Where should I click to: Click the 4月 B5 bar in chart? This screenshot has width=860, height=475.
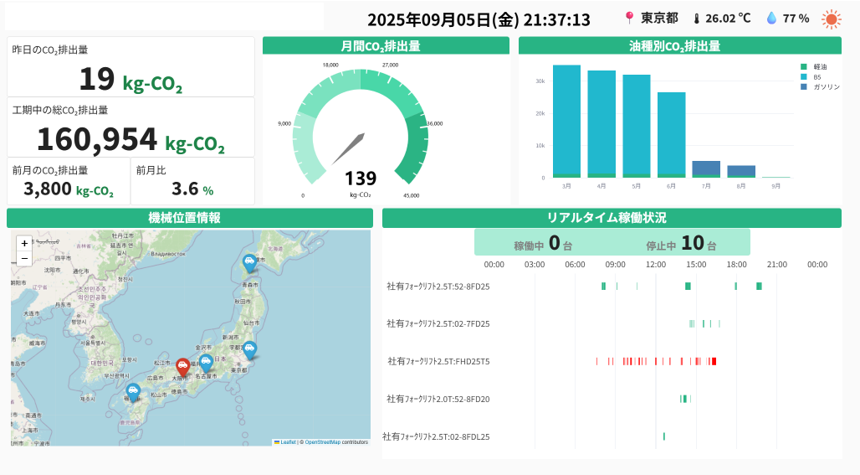pyautogui.click(x=602, y=122)
